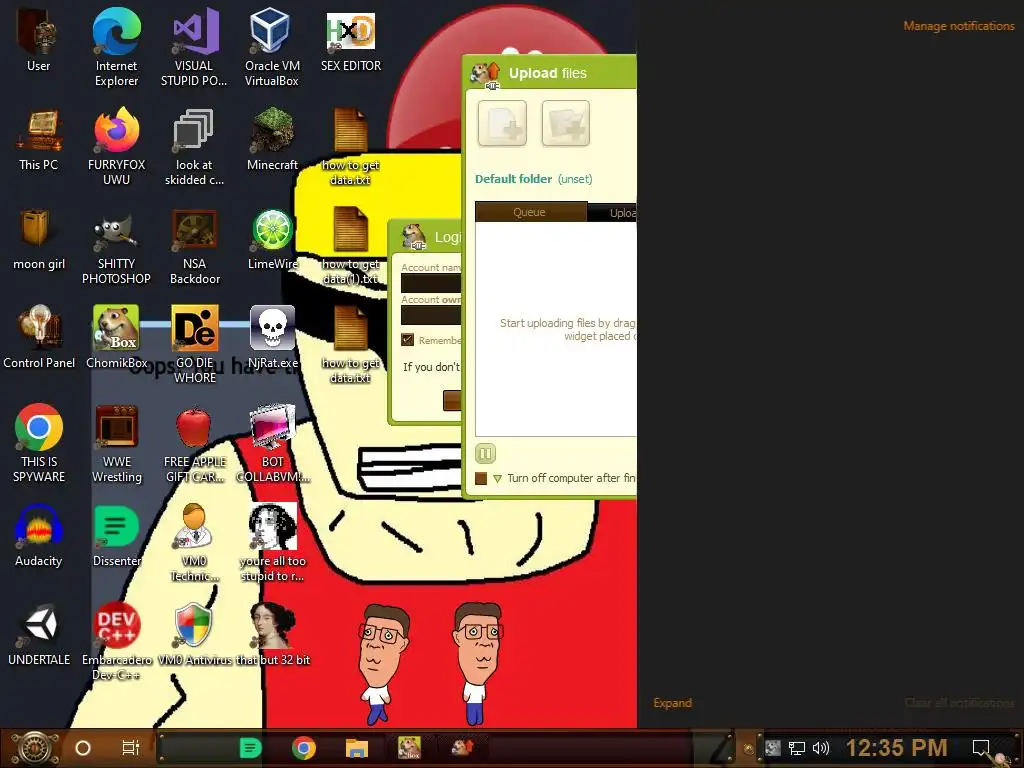
Task: Expand the Turn off computer options arrow
Action: click(498, 479)
